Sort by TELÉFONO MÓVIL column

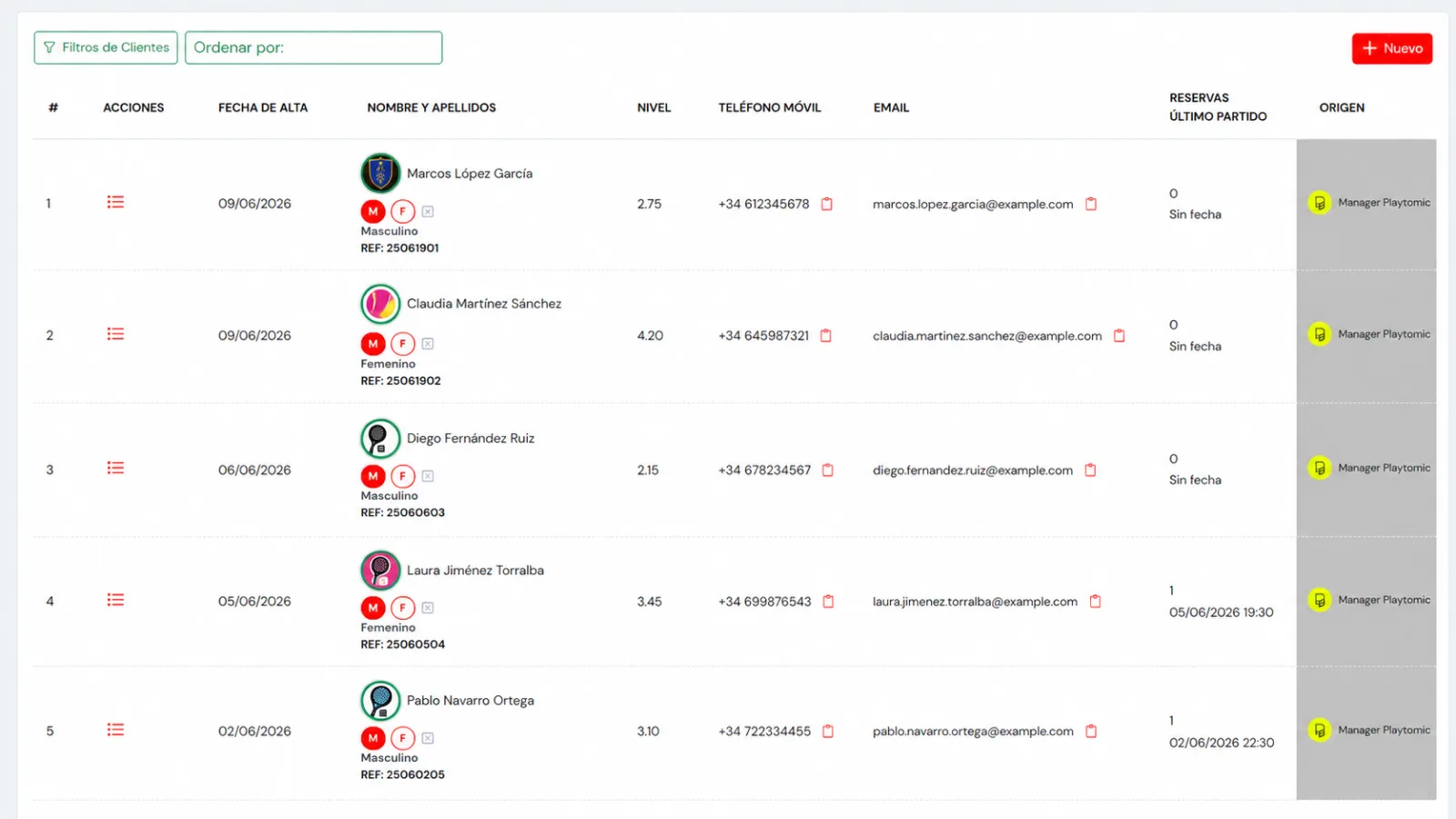tap(769, 107)
